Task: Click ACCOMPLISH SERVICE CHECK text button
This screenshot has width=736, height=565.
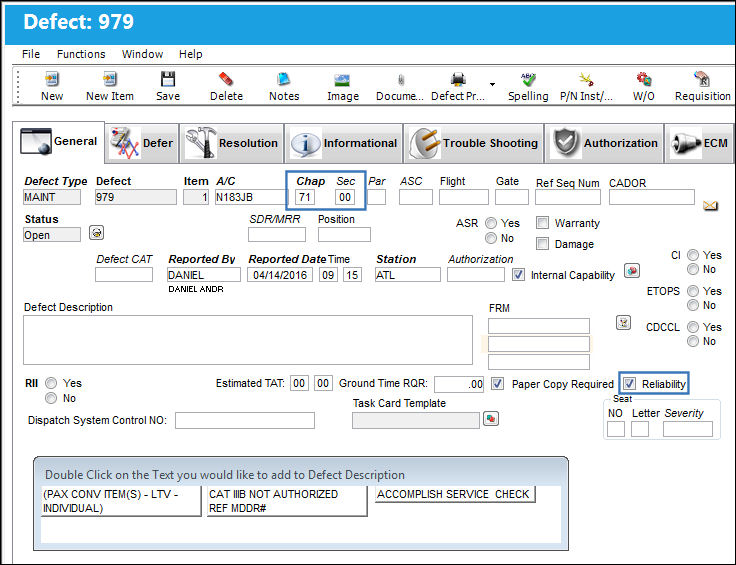Action: (455, 494)
